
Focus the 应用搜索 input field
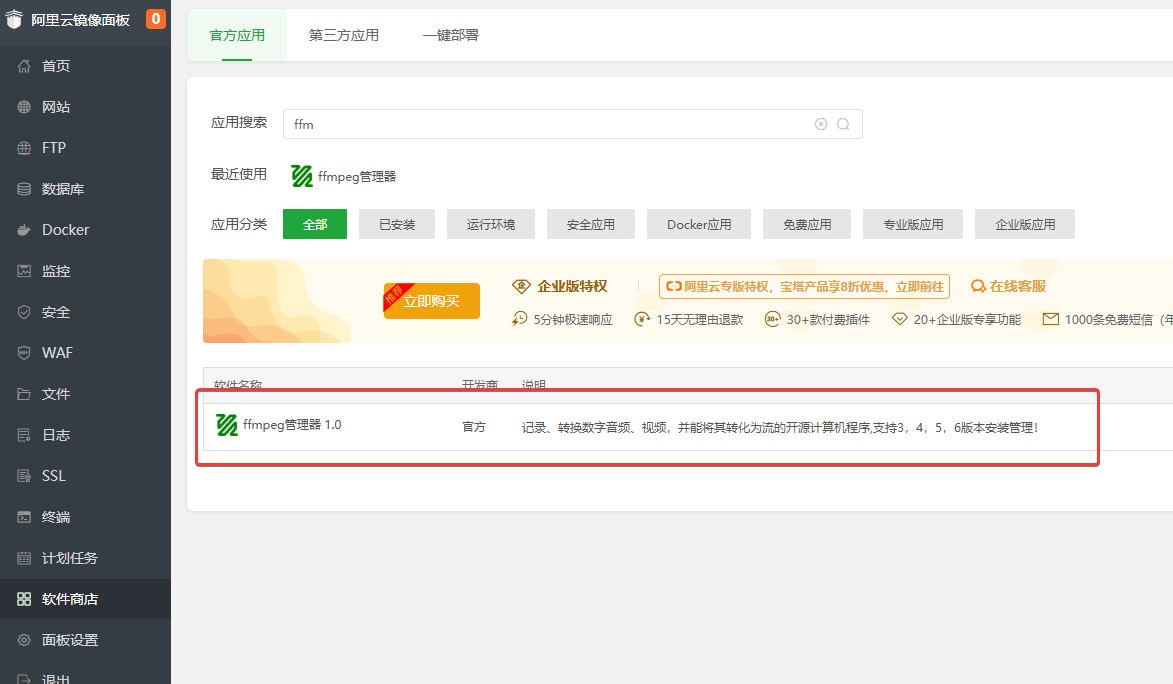point(572,124)
